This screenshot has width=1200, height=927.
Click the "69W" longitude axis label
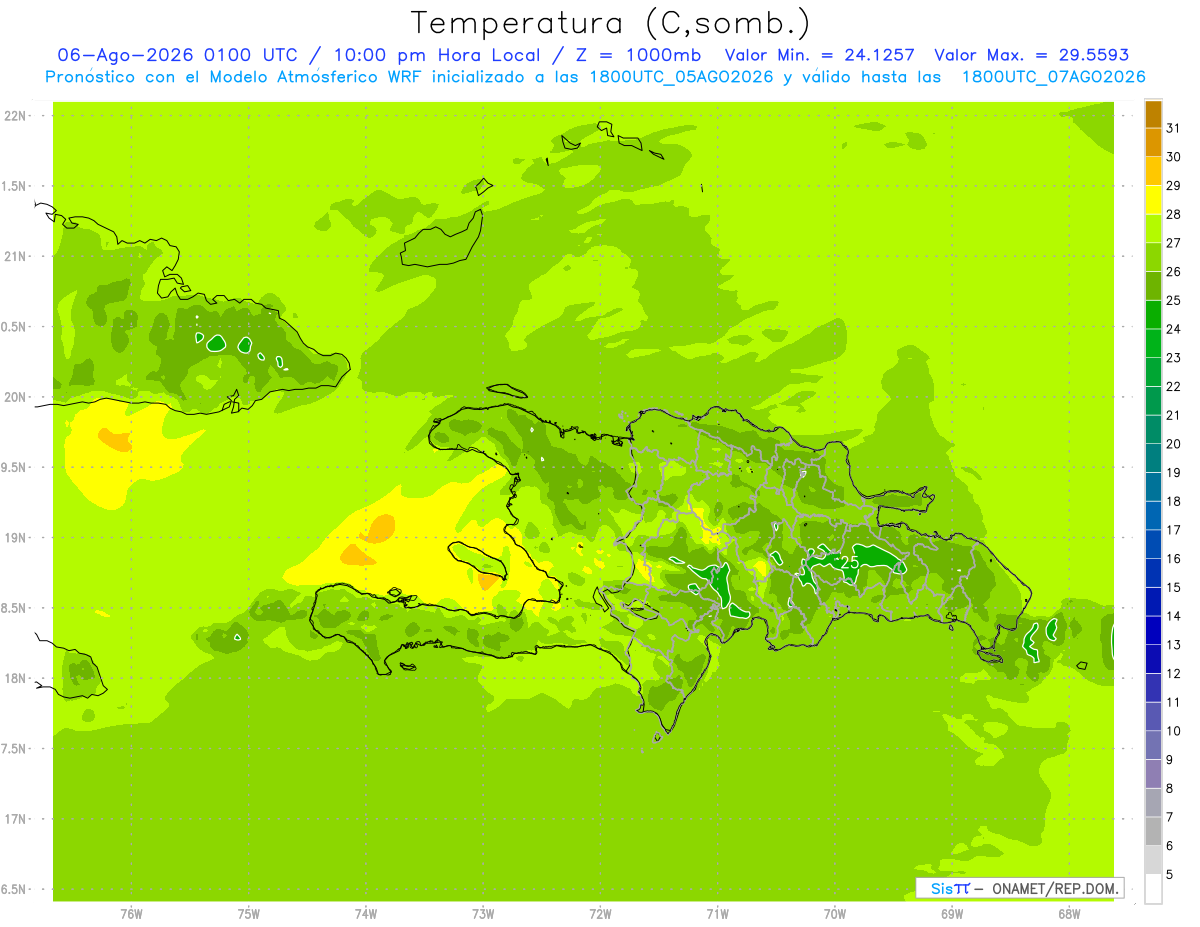tap(952, 914)
